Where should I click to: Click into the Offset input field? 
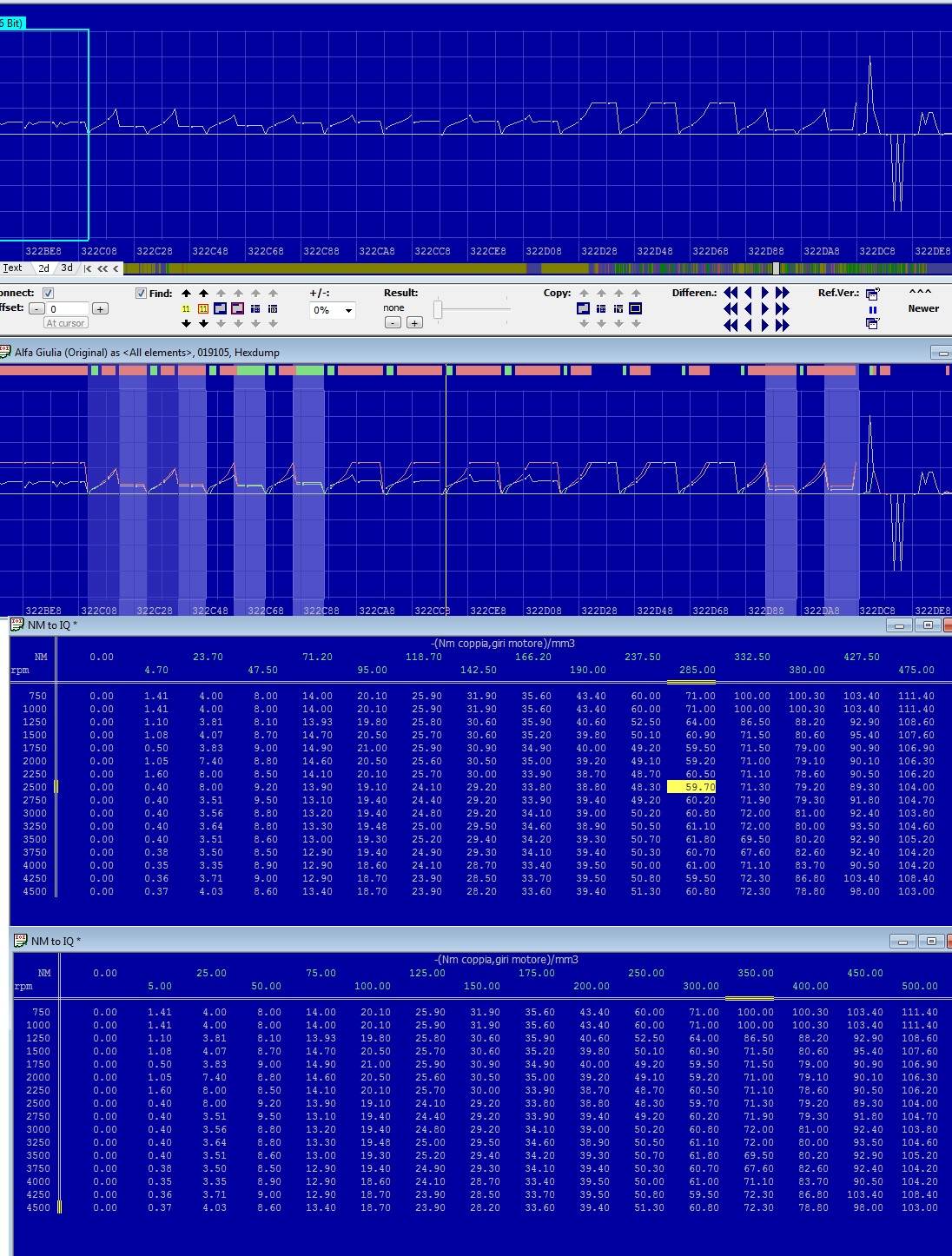pos(68,308)
